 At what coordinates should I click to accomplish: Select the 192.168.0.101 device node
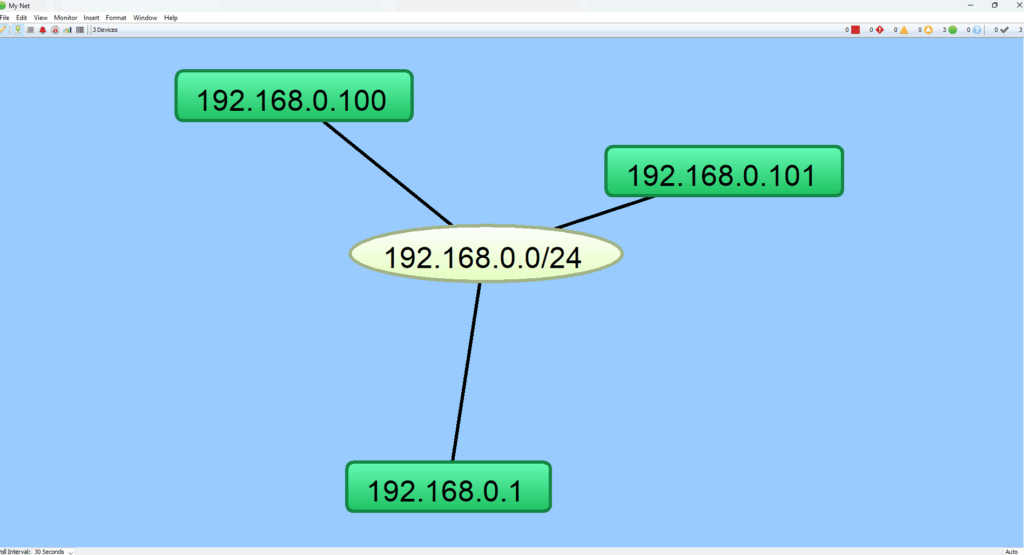coord(723,171)
